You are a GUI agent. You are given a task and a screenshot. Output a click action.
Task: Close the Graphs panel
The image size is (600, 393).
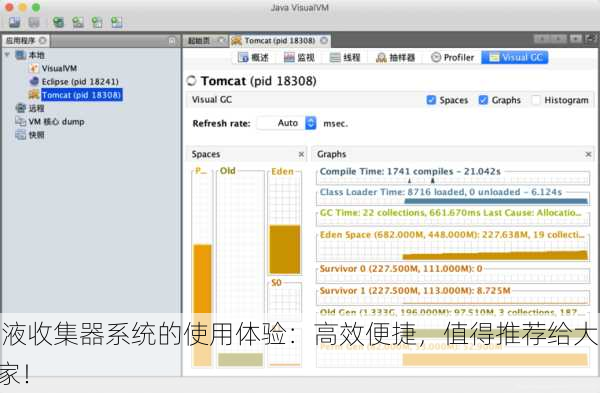click(x=589, y=154)
